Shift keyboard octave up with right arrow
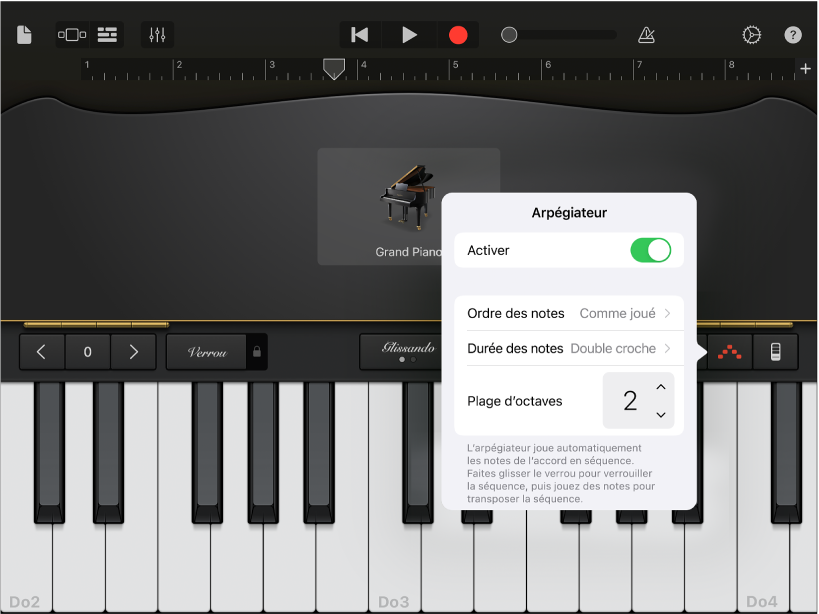The width and height of the screenshot is (819, 614). (134, 352)
